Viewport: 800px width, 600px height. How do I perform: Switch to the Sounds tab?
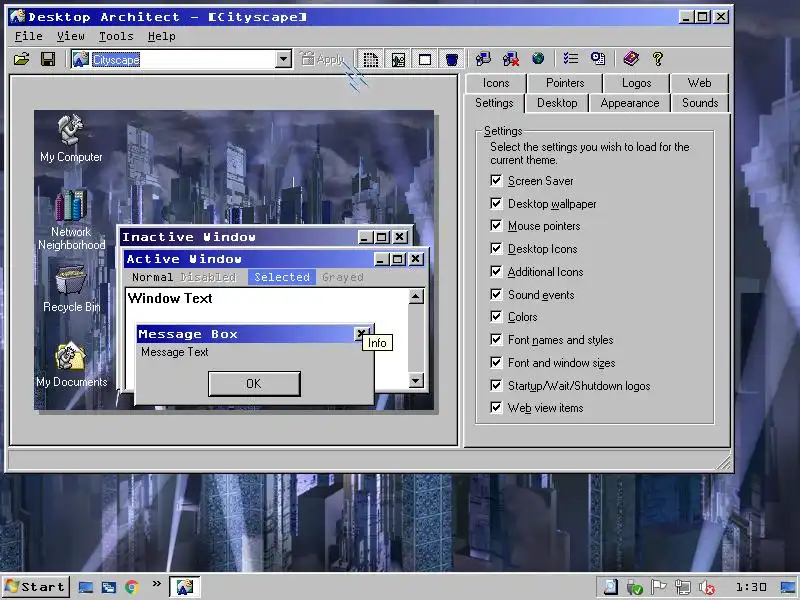(700, 103)
